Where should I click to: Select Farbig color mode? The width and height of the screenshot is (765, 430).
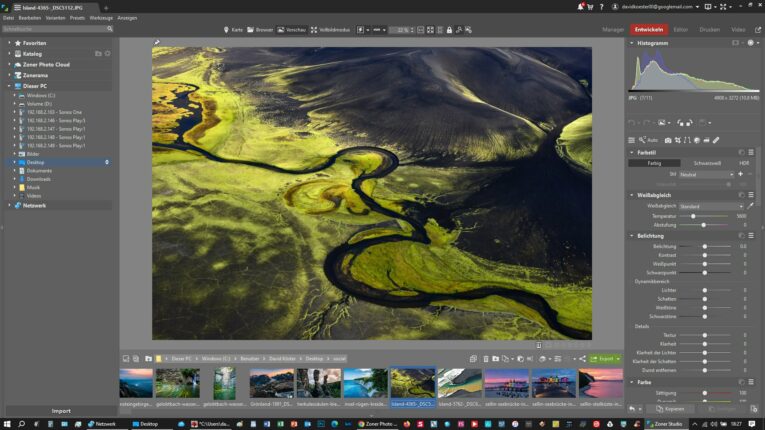point(654,163)
